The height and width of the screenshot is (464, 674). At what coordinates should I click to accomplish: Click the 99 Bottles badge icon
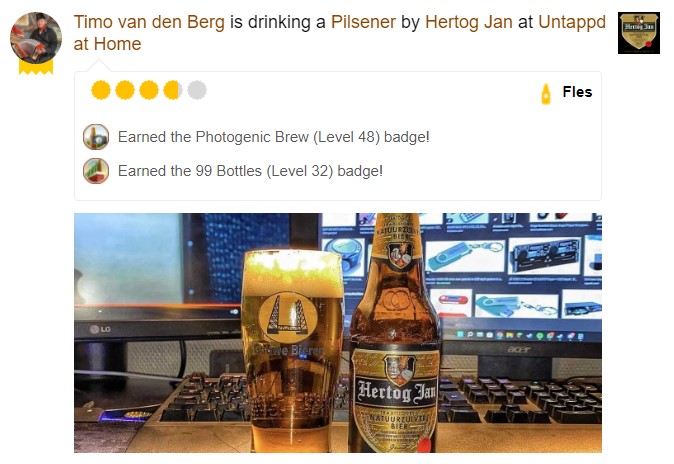click(x=96, y=171)
